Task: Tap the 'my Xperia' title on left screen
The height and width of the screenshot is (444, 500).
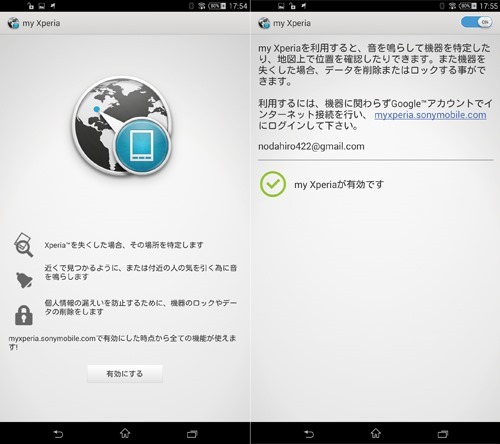Action: (41, 23)
